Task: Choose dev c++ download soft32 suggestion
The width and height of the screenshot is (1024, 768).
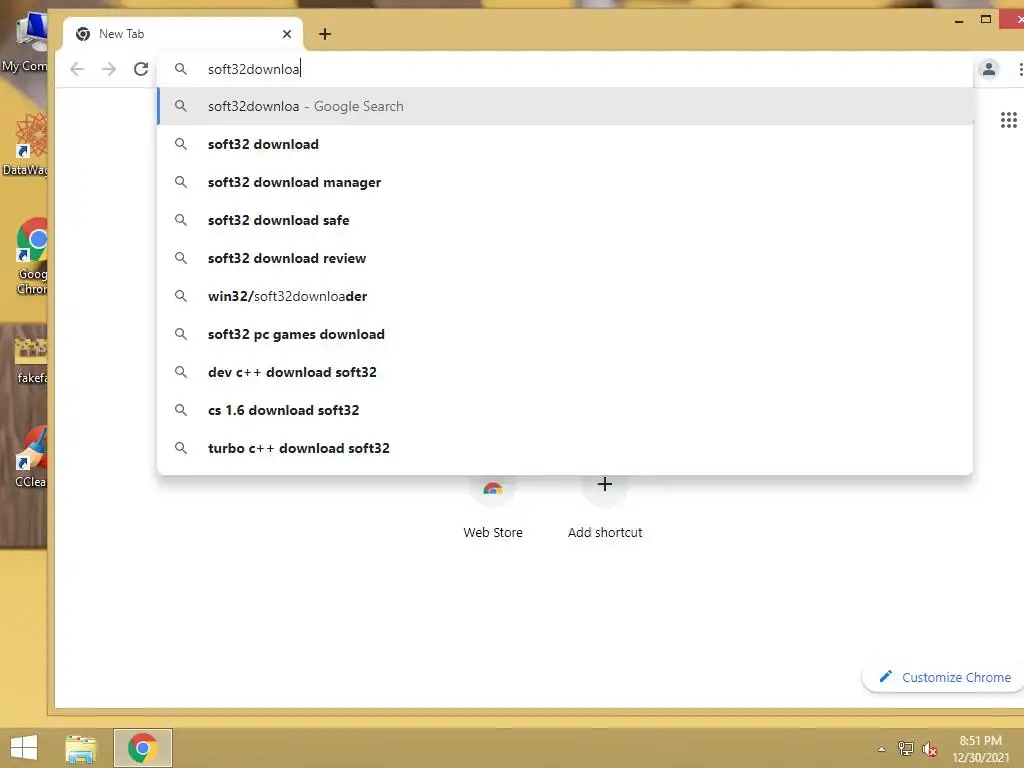Action: click(566, 372)
